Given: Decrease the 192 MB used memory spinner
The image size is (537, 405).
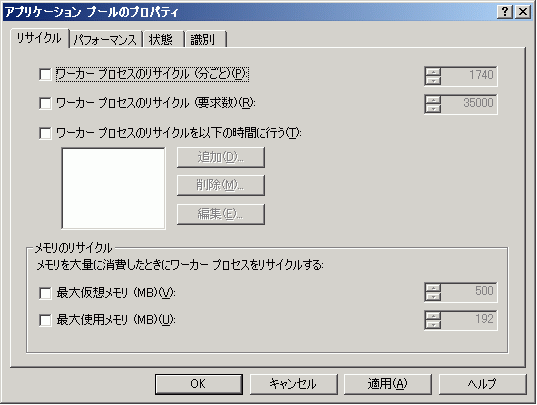Looking at the screenshot, I should click(434, 325).
